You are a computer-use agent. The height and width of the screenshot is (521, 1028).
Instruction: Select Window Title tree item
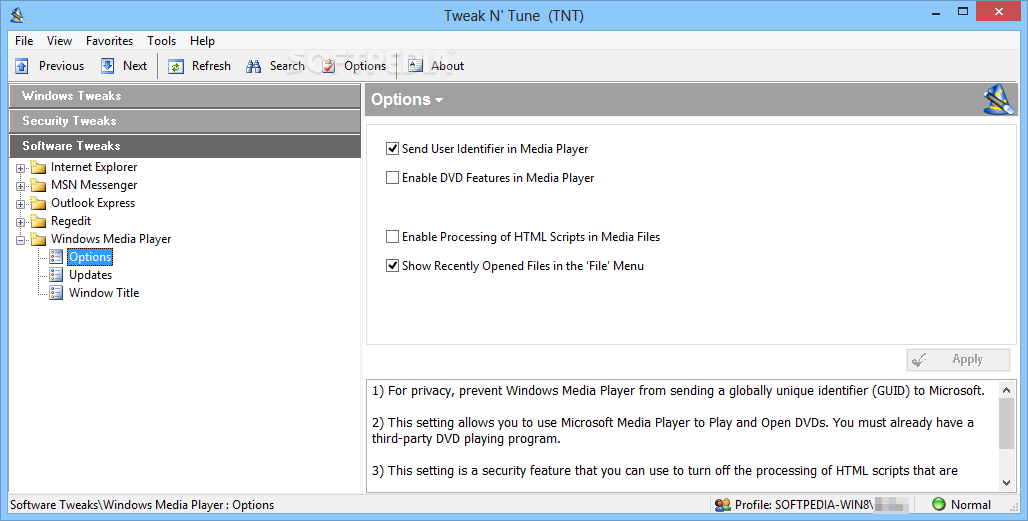pos(104,293)
